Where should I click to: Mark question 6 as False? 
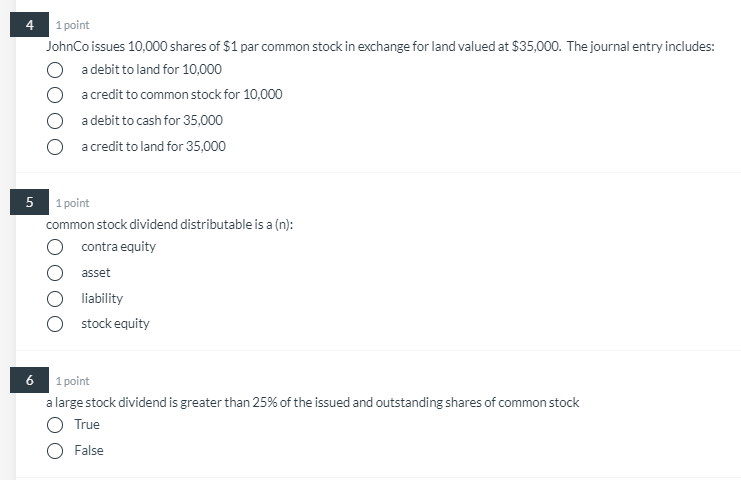(55, 451)
